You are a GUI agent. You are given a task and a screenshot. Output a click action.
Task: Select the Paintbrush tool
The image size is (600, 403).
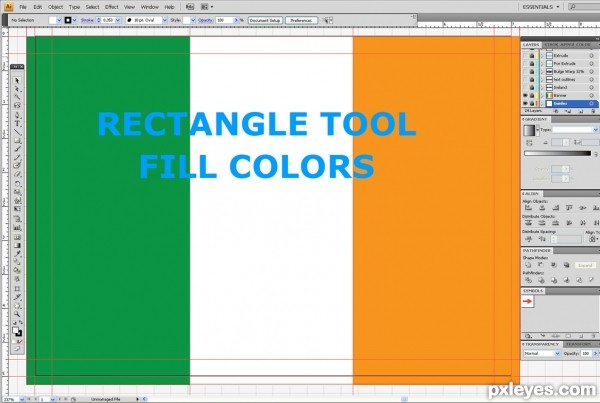(x=17, y=149)
